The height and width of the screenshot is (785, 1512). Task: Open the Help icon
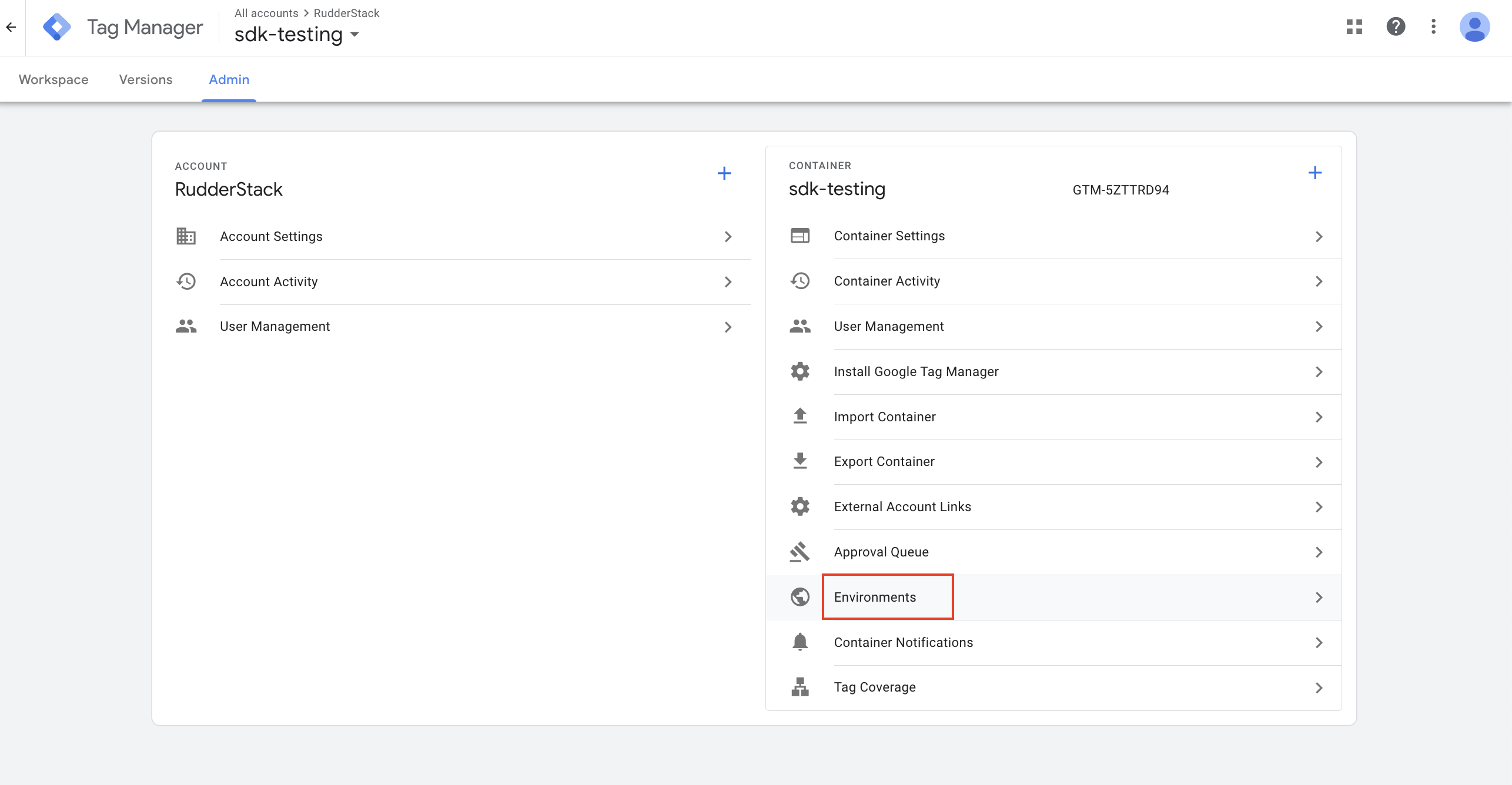coord(1396,27)
